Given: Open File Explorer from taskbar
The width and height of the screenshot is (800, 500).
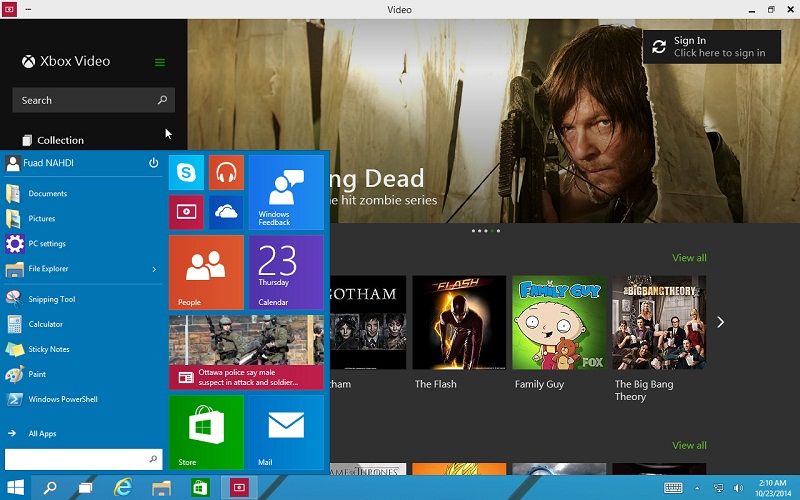Looking at the screenshot, I should [161, 488].
